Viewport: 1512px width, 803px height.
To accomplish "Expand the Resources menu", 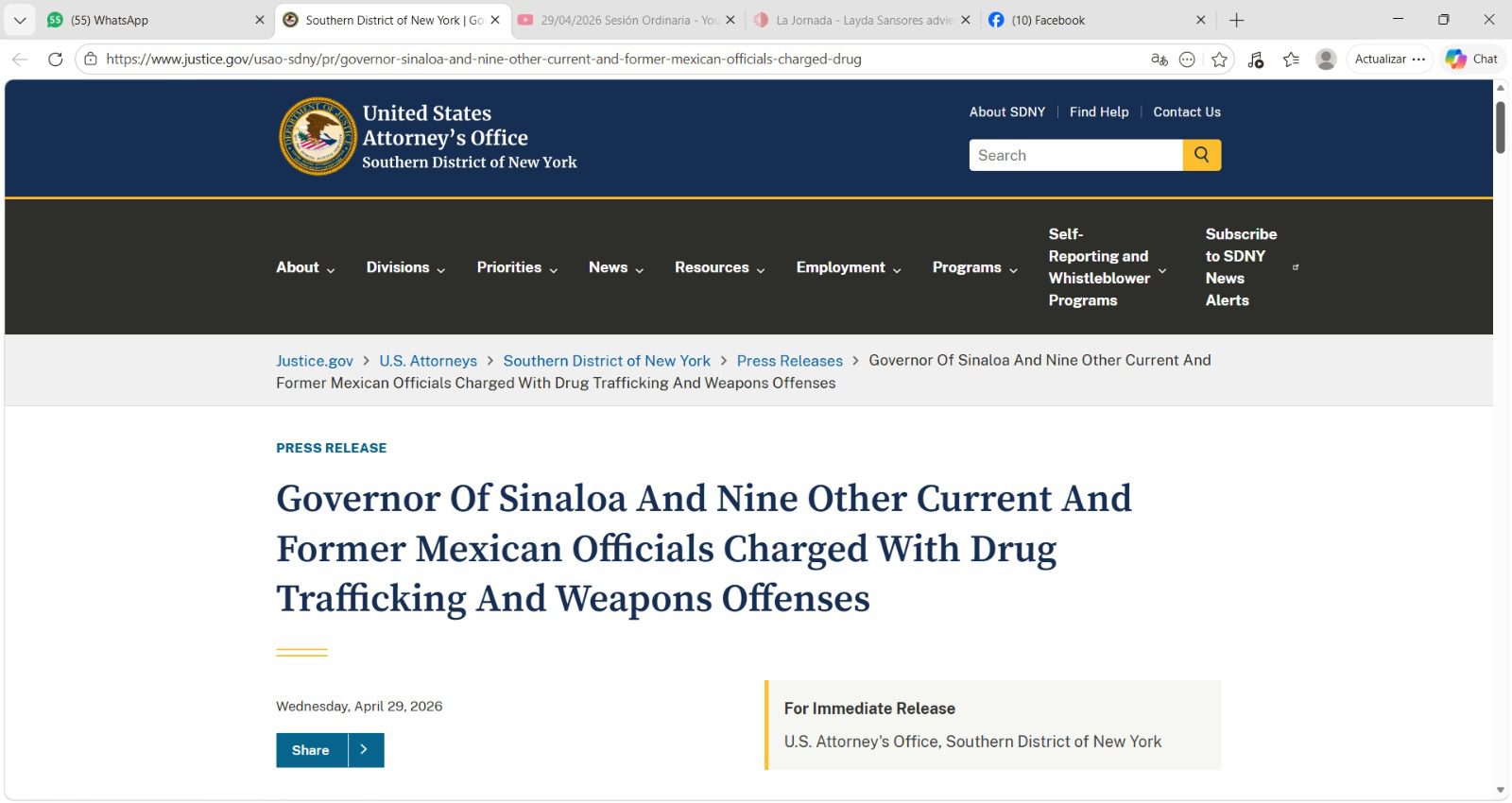I will (720, 267).
